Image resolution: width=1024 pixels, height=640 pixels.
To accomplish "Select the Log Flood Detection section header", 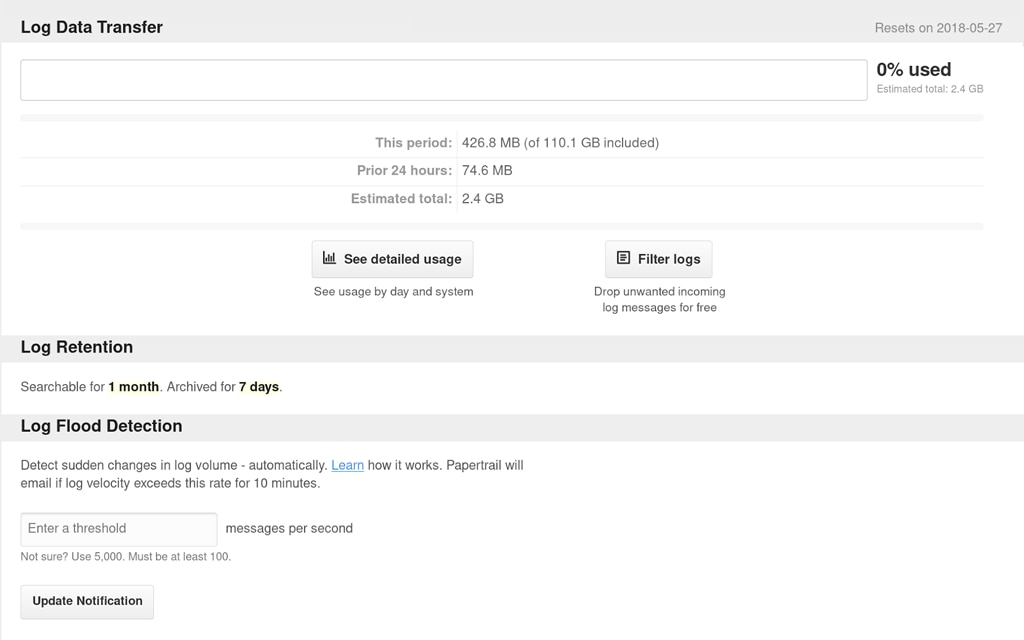I will tap(101, 425).
